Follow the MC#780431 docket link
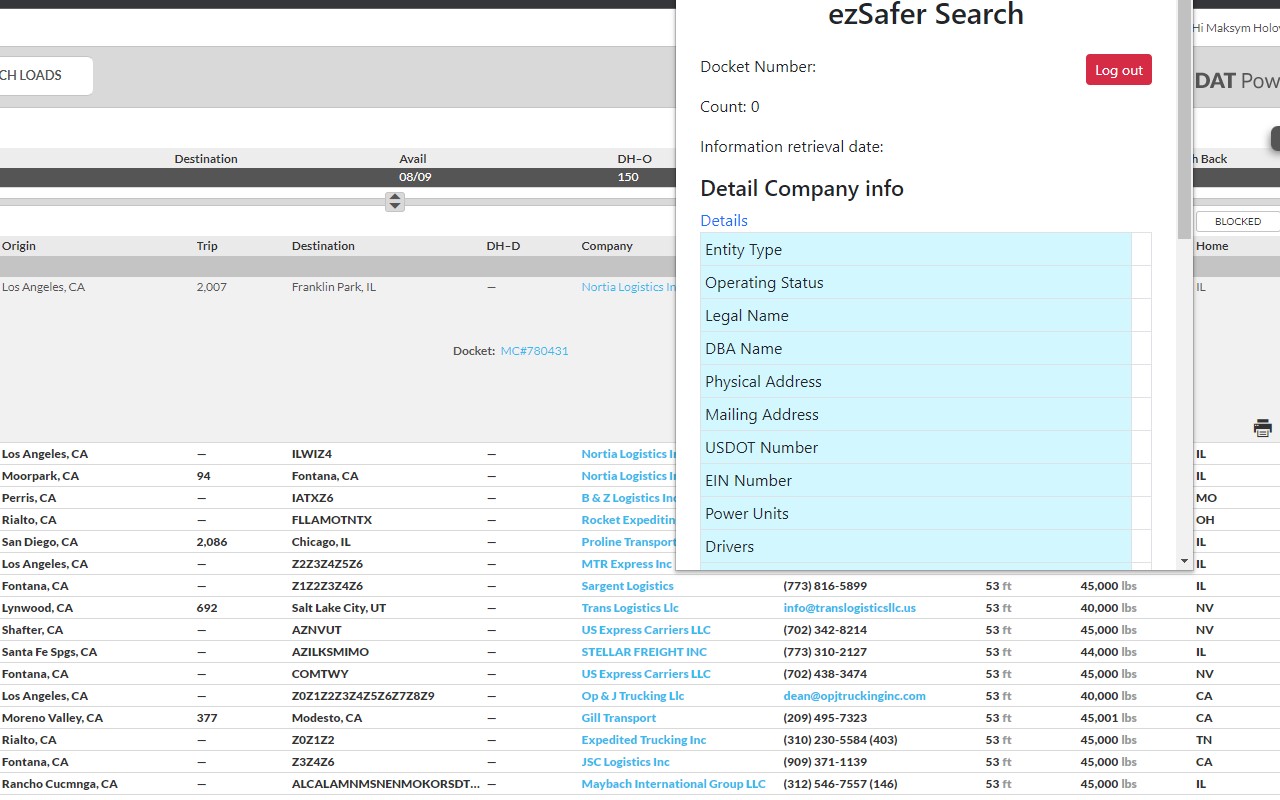The image size is (1280, 800). pyautogui.click(x=534, y=351)
